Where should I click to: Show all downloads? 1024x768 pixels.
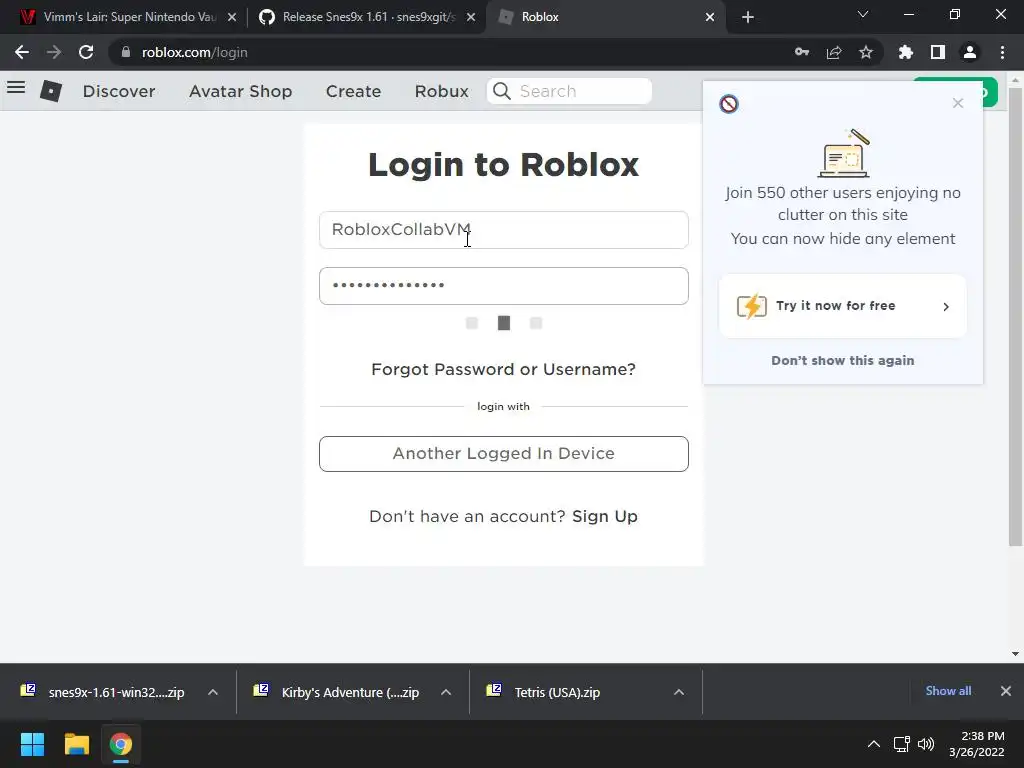948,691
